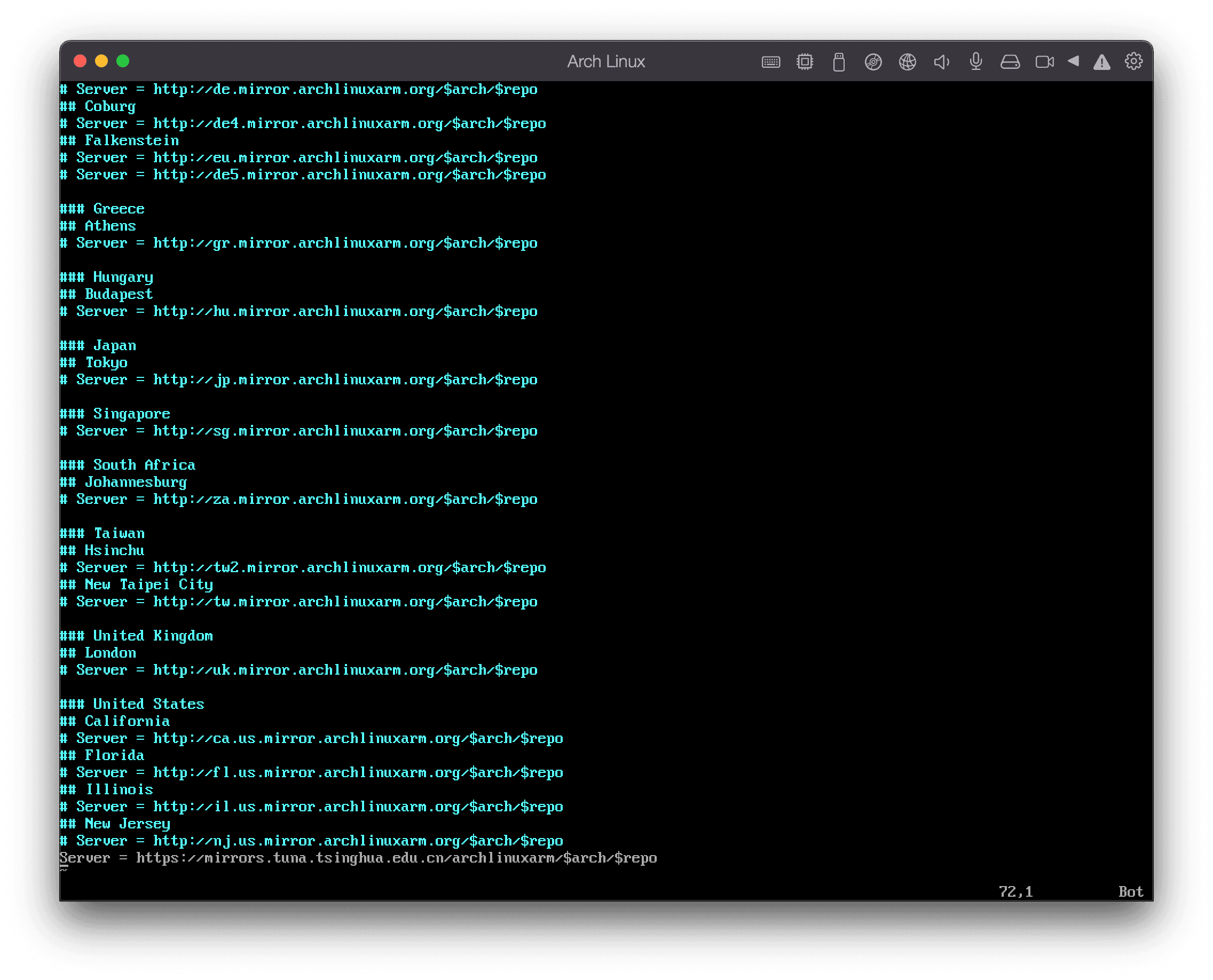Viewport: 1213px width, 980px height.
Task: Click the "## New Jersey" line
Action: click(115, 824)
